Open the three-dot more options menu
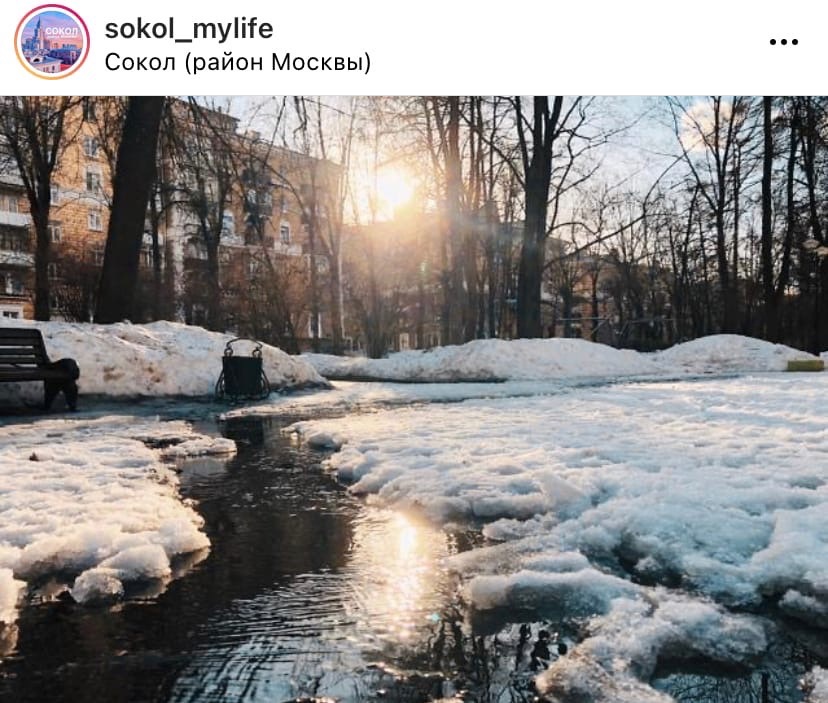This screenshot has height=703, width=828. pyautogui.click(x=784, y=42)
